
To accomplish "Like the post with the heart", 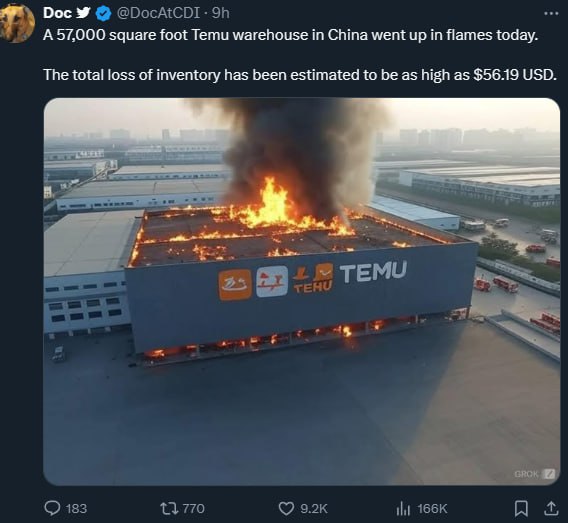I will 286,509.
